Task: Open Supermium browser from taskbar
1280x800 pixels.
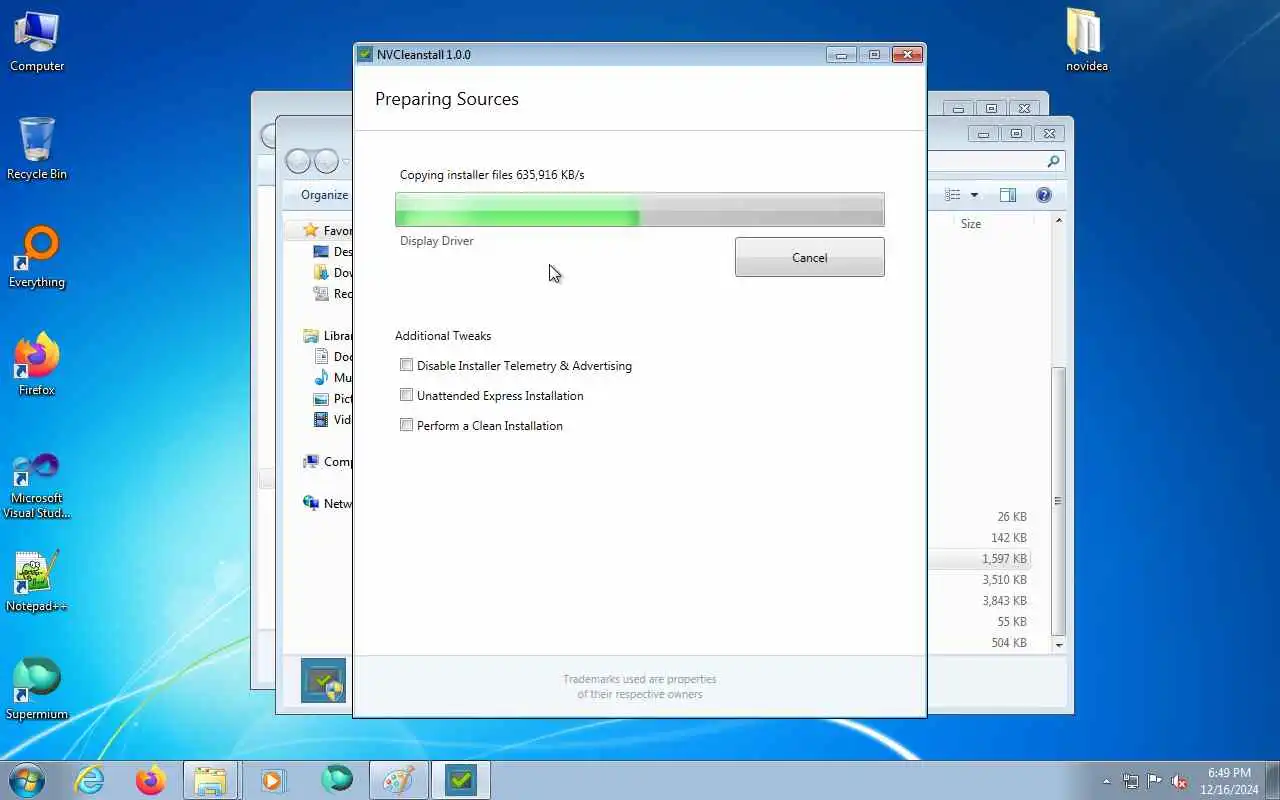Action: coord(337,780)
